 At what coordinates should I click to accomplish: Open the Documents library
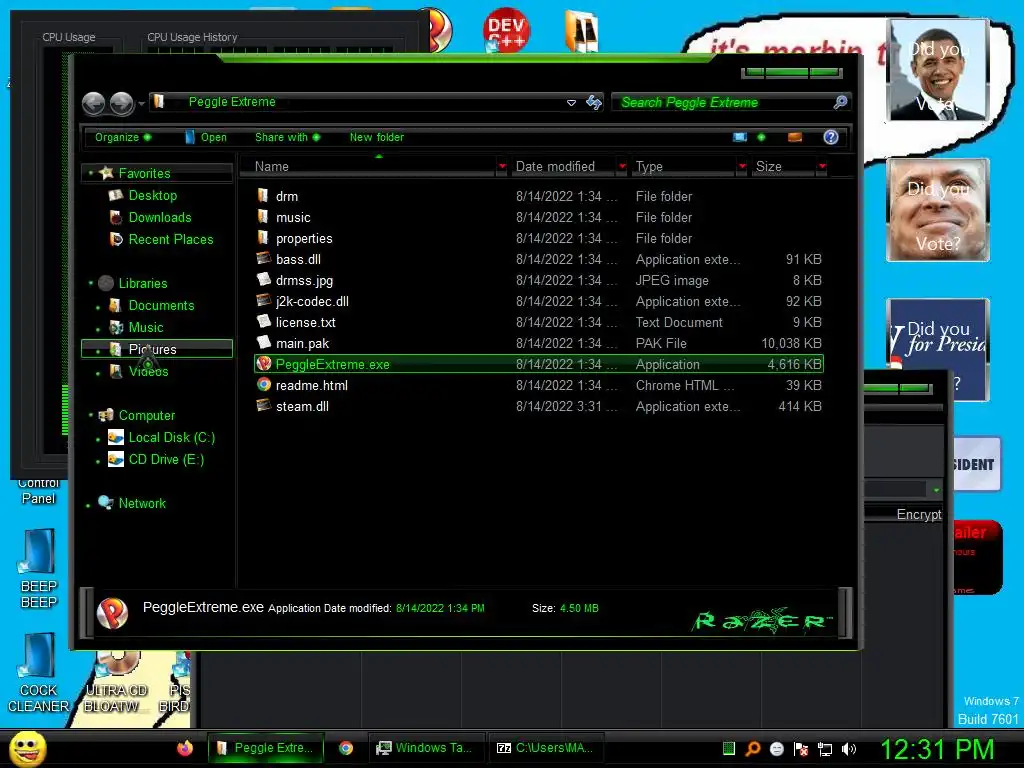click(161, 306)
